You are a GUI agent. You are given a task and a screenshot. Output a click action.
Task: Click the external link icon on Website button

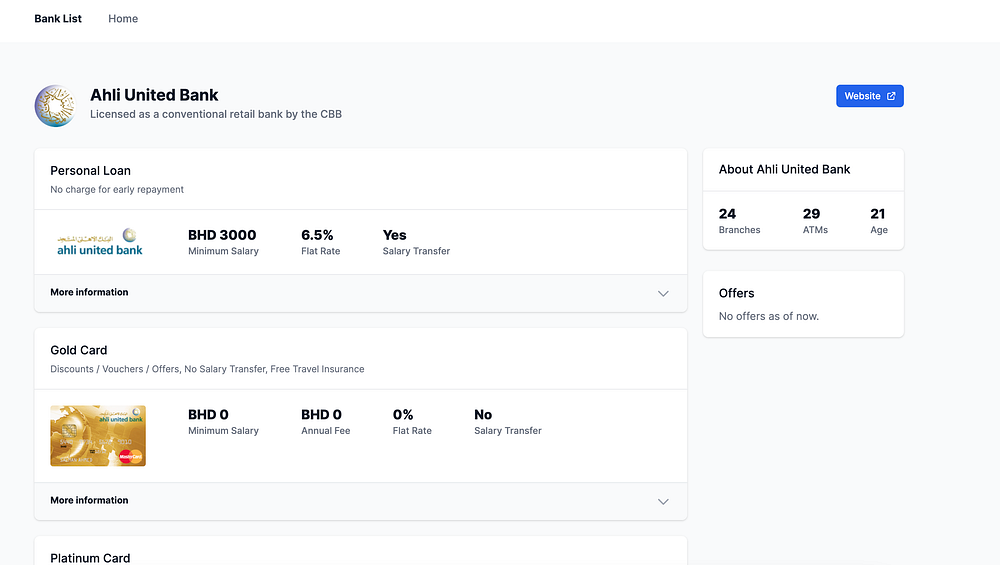click(x=891, y=96)
